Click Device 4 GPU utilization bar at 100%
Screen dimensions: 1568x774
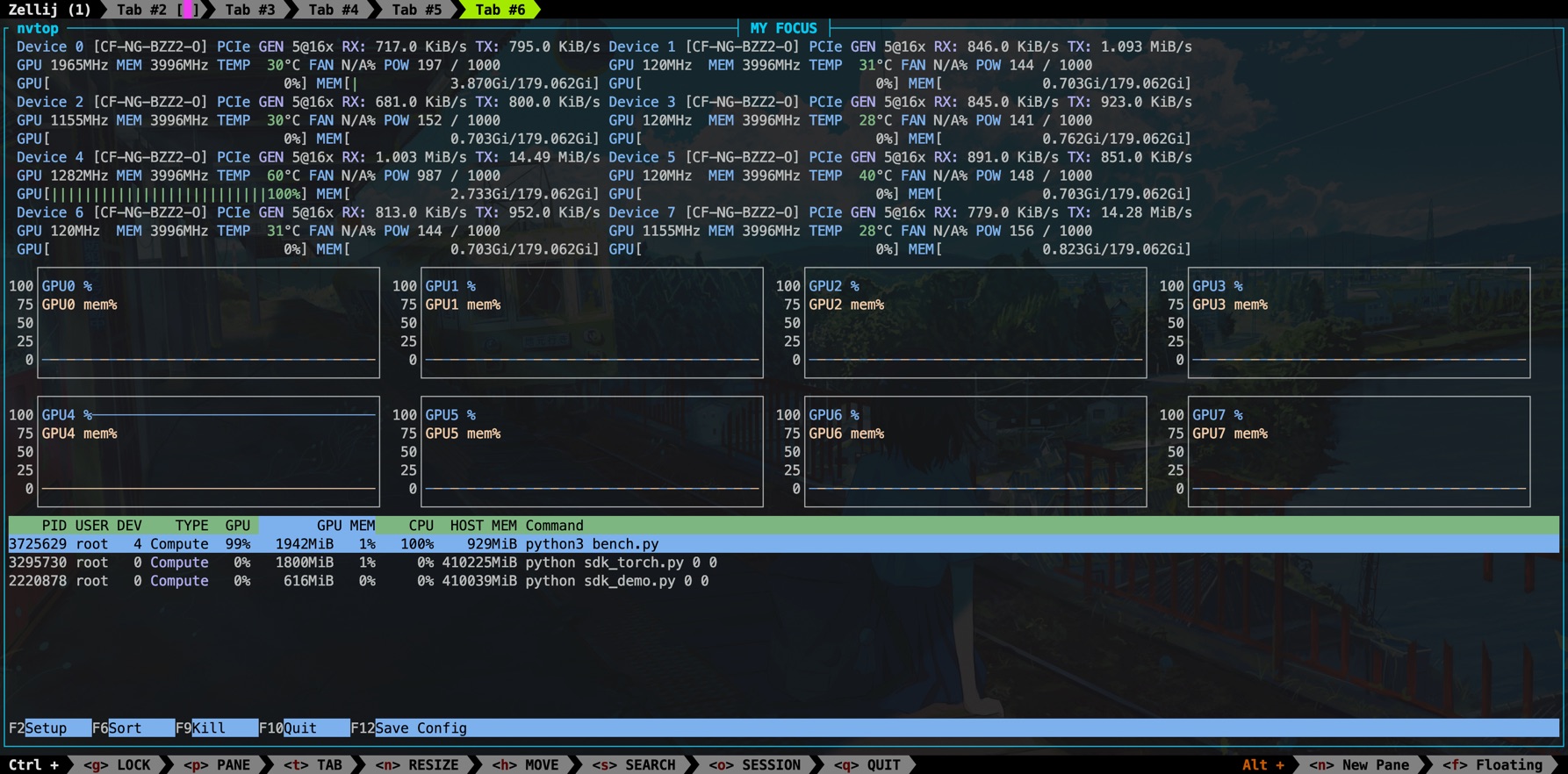click(158, 194)
